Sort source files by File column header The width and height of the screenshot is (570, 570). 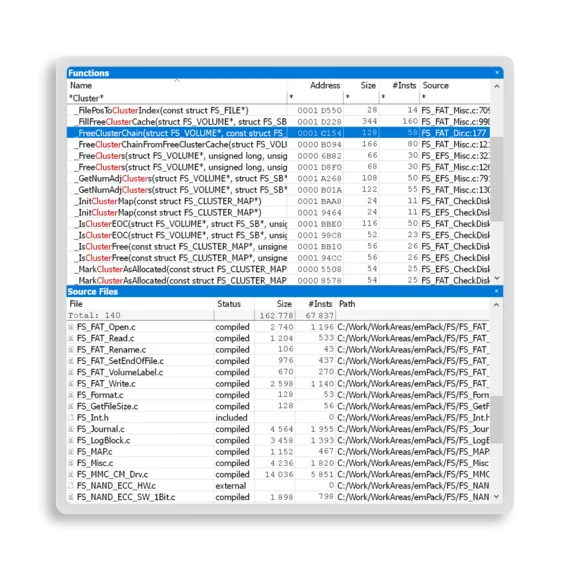pos(141,304)
